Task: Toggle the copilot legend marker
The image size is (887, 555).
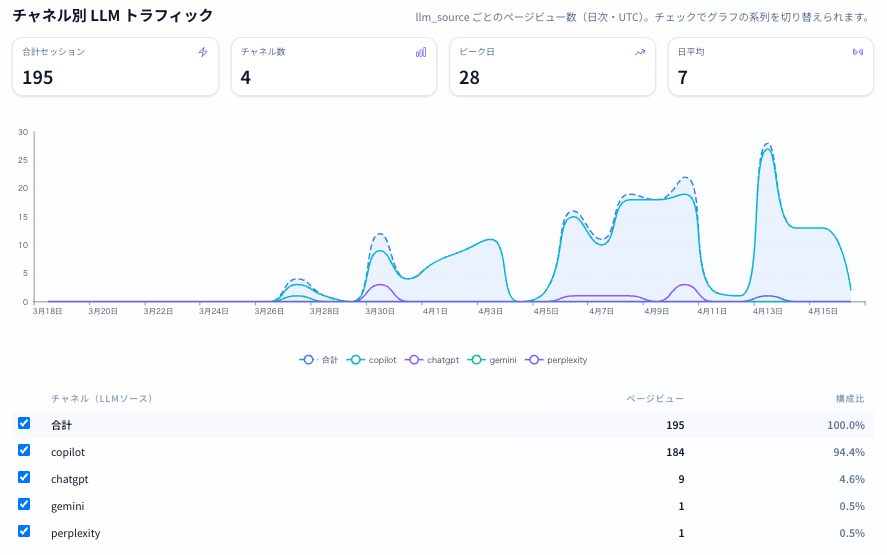Action: [x=355, y=360]
